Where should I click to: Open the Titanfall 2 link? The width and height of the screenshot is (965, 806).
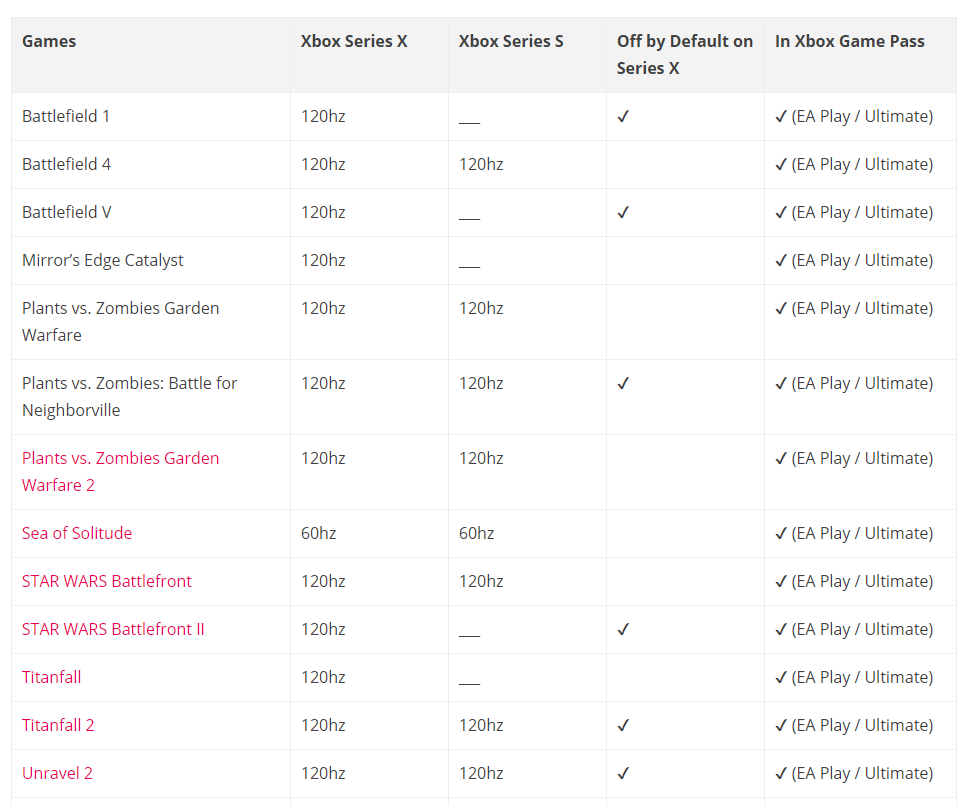coord(58,725)
